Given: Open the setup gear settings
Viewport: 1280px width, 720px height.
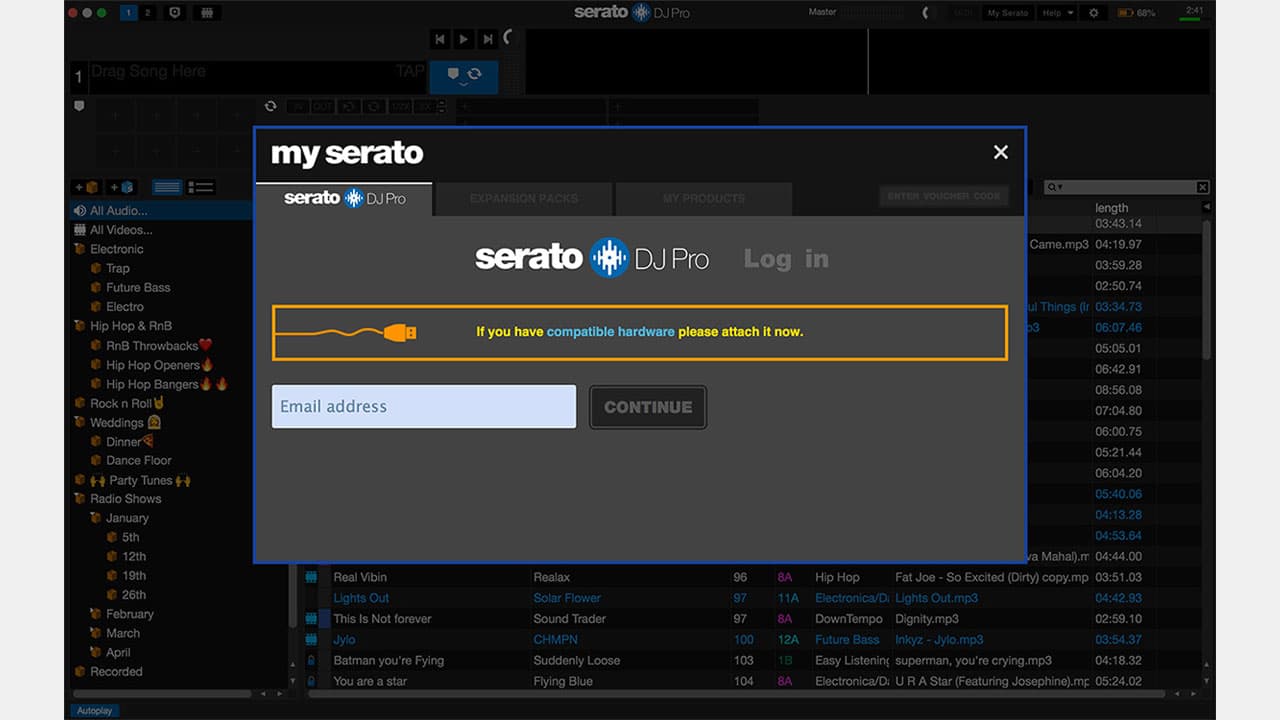Looking at the screenshot, I should click(1094, 12).
